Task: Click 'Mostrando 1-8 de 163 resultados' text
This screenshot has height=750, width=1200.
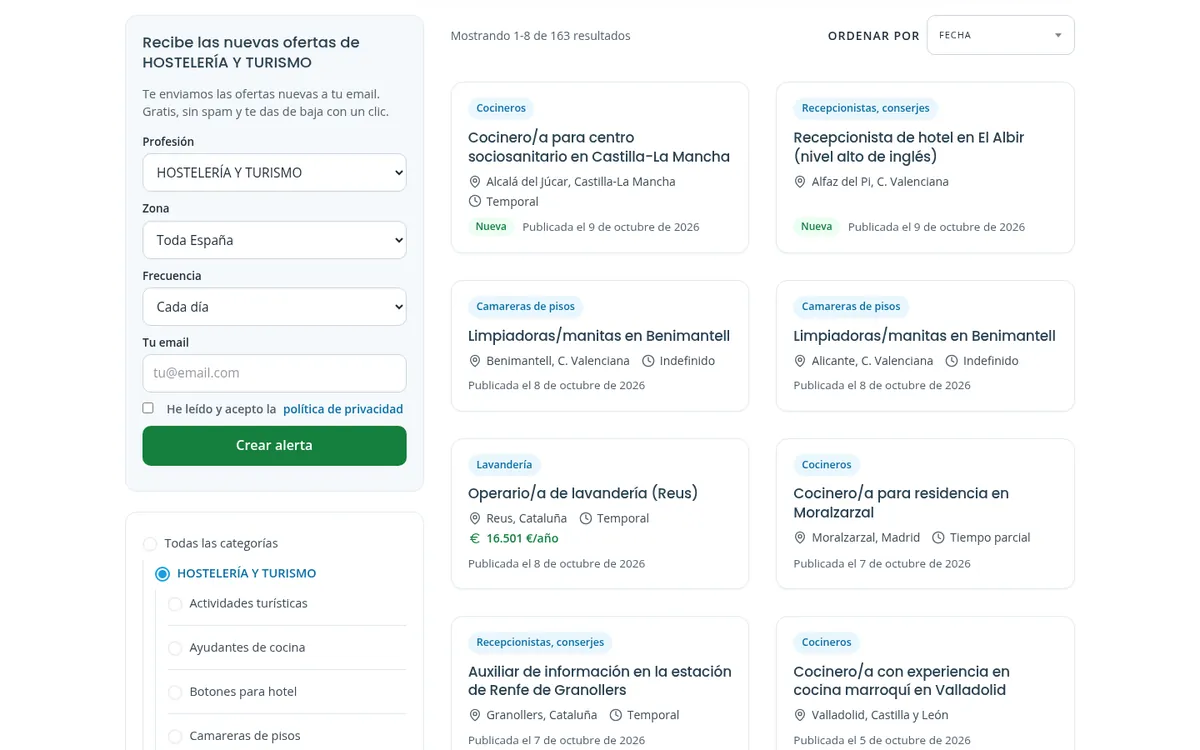Action: point(540,36)
